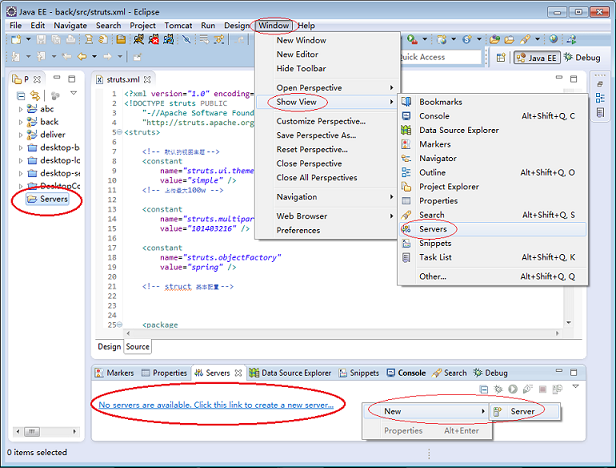Select Servers in the Show View submenu

pyautogui.click(x=493, y=229)
